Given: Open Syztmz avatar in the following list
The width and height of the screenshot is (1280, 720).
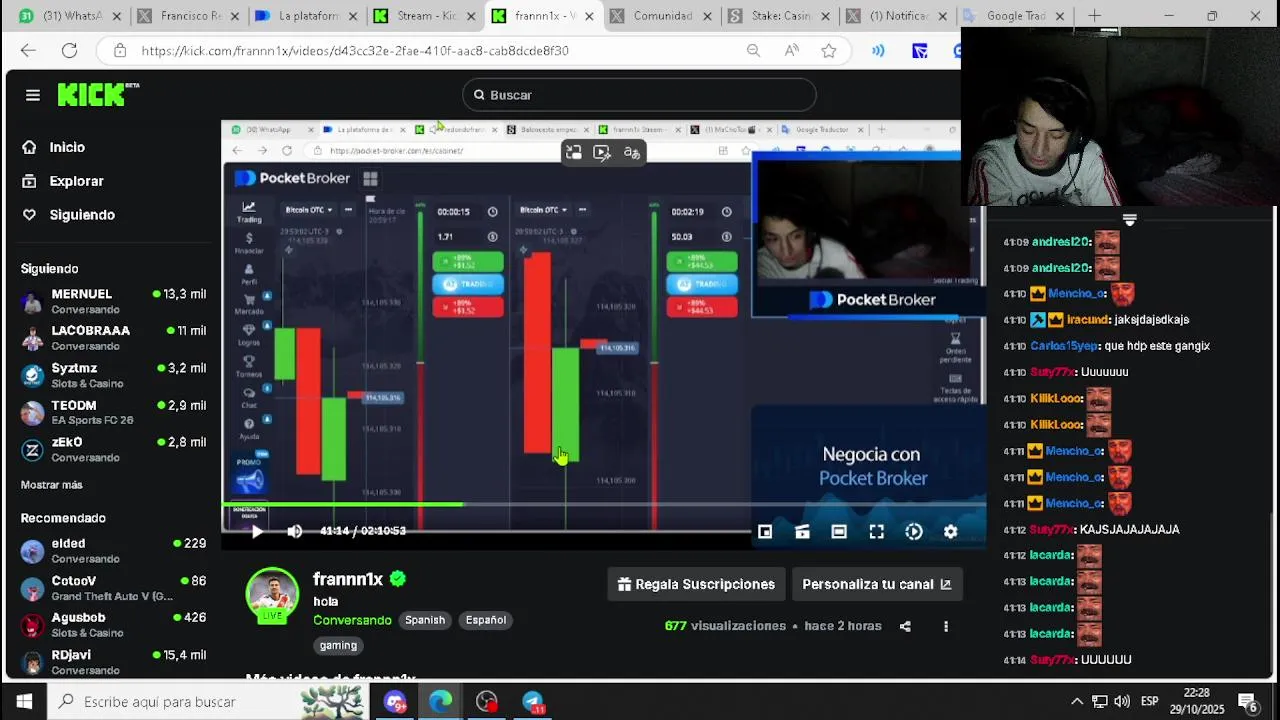Looking at the screenshot, I should point(33,376).
